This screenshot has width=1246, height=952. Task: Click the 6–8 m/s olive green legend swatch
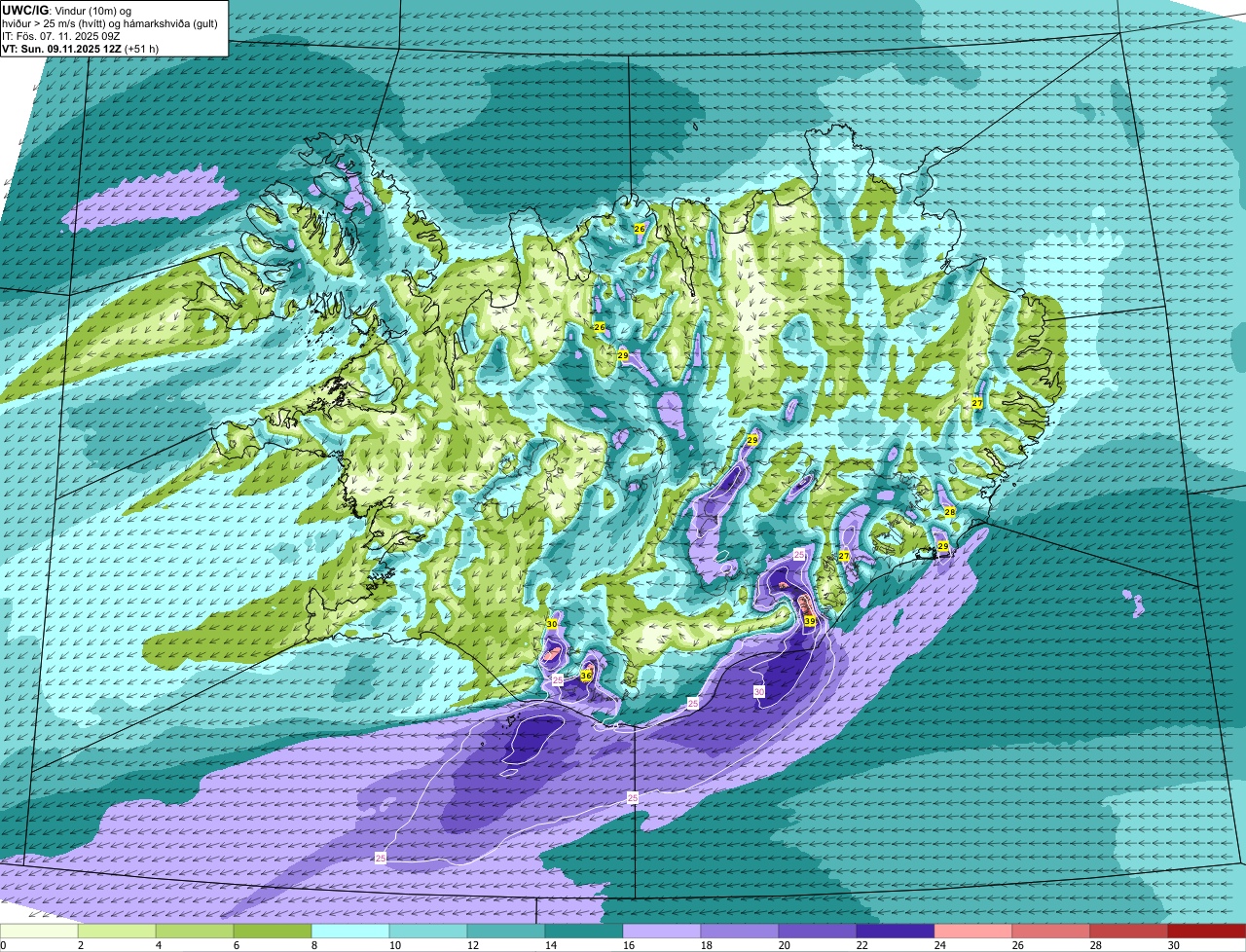(273, 931)
